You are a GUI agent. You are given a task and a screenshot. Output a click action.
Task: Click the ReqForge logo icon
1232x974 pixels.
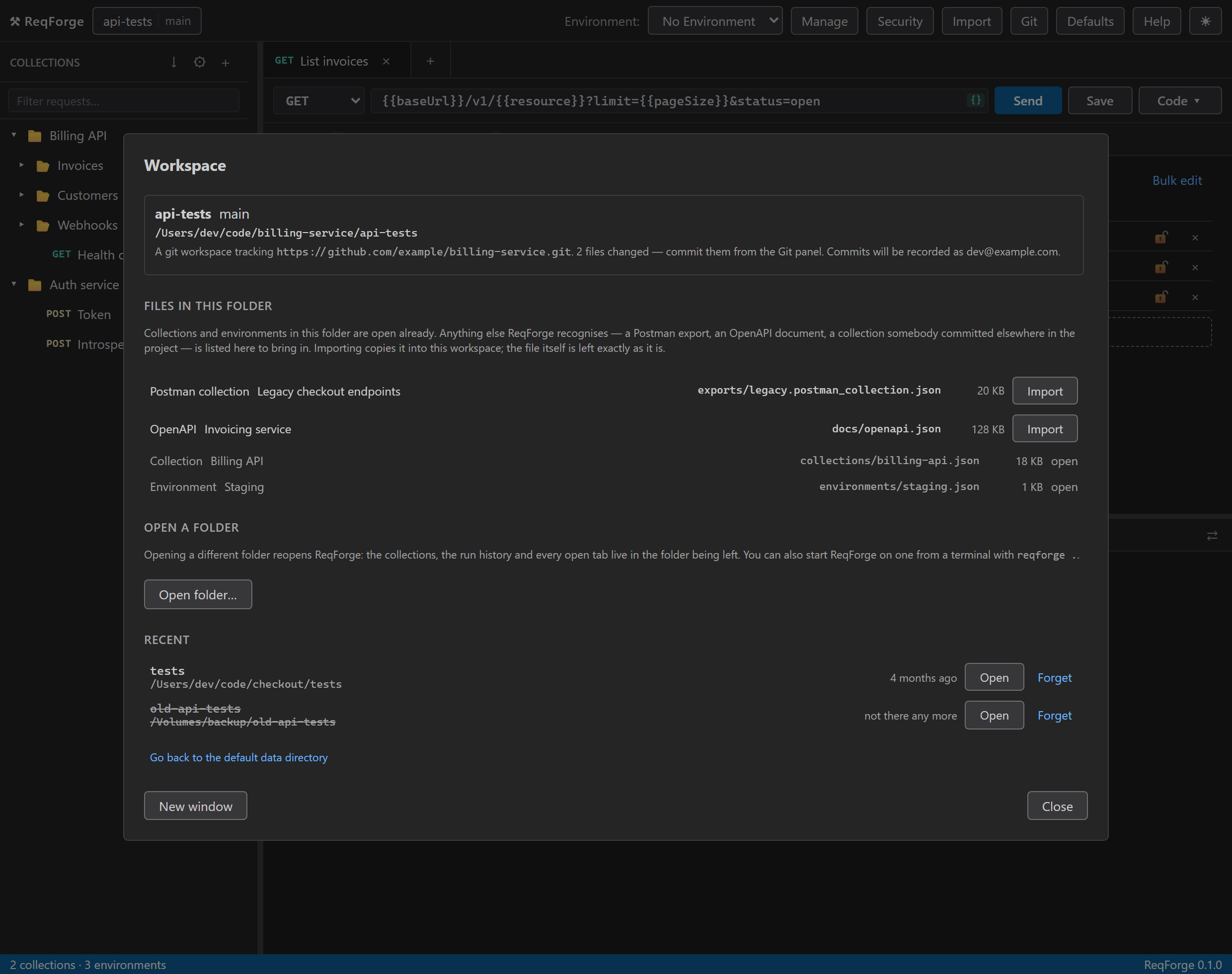tap(15, 21)
